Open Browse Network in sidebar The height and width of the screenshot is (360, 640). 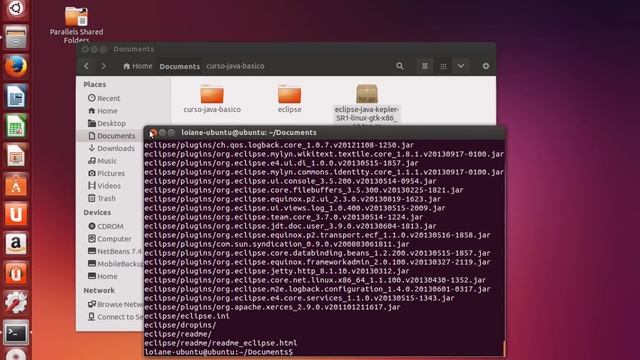click(116, 304)
